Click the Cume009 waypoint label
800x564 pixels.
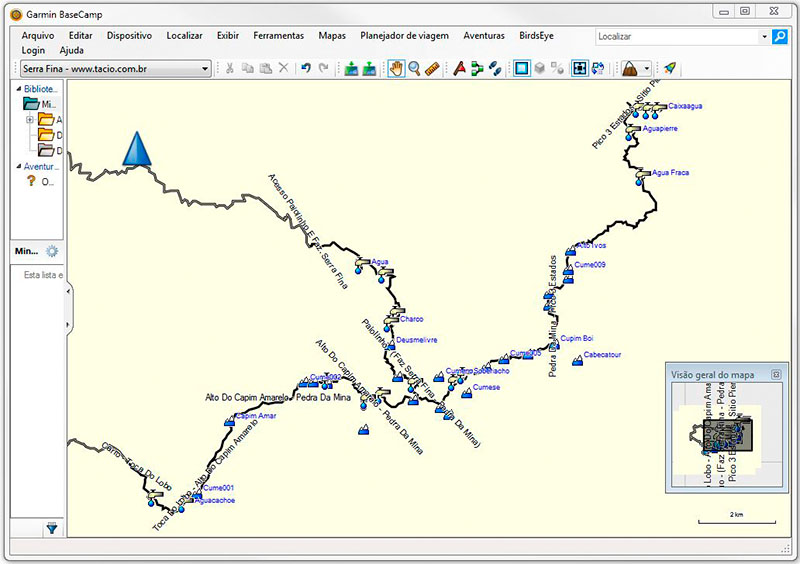(590, 265)
